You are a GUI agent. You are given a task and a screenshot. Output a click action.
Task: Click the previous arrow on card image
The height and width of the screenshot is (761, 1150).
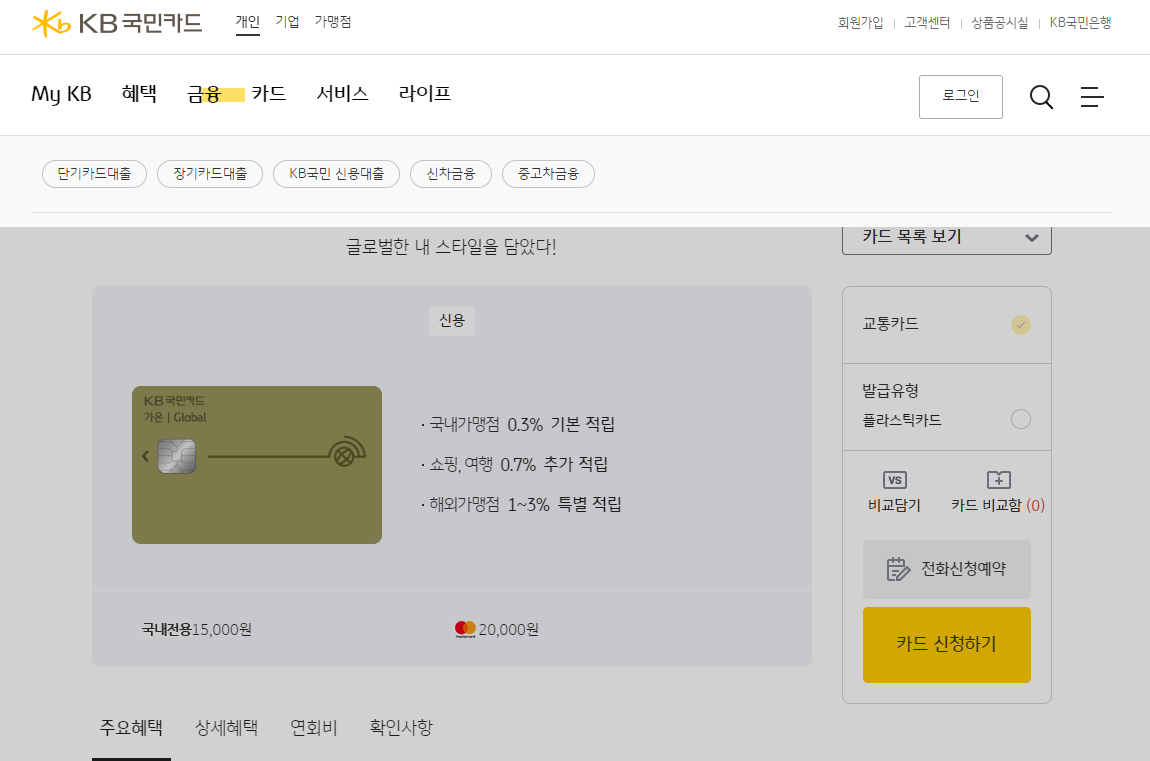145,456
